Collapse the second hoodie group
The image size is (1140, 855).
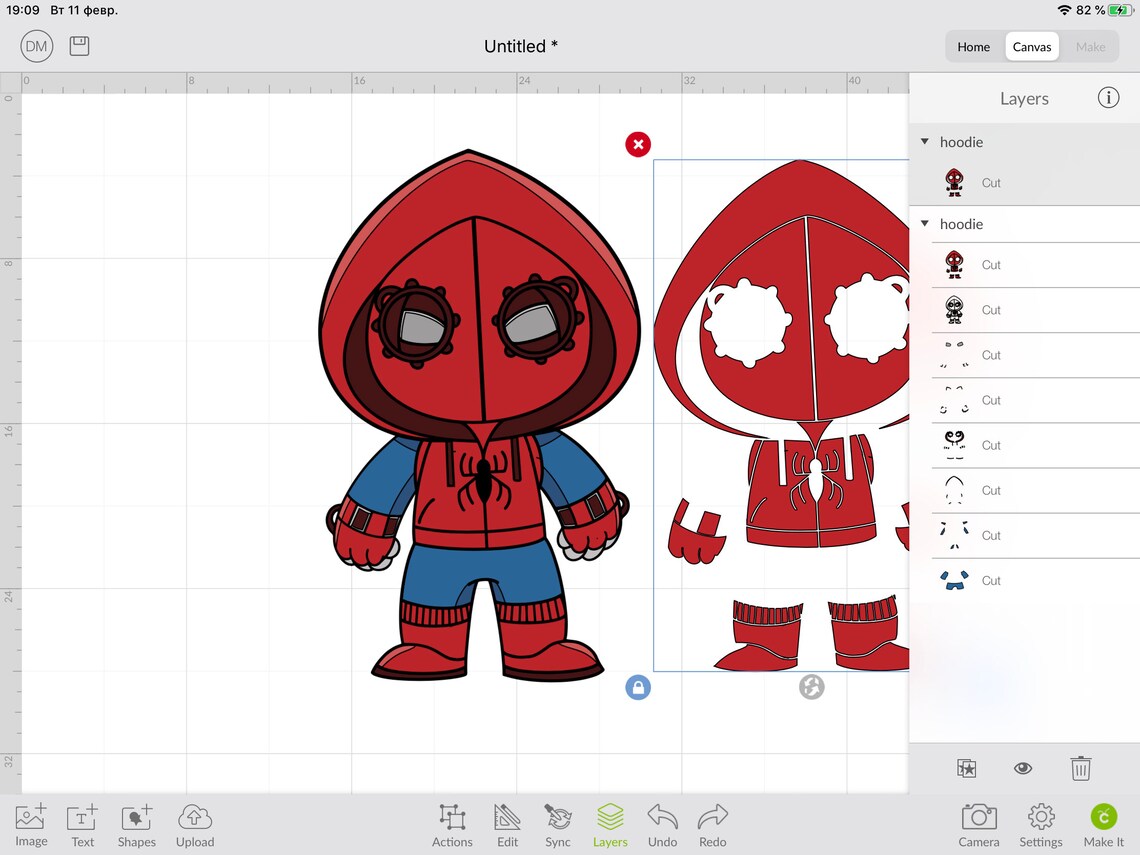point(925,223)
